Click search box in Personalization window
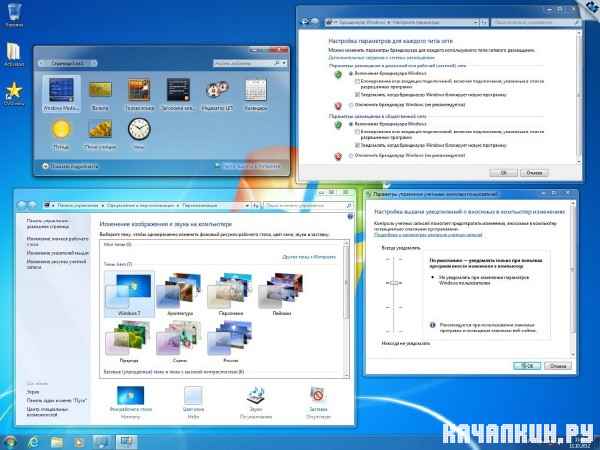The height and width of the screenshot is (450, 600). pos(308,205)
